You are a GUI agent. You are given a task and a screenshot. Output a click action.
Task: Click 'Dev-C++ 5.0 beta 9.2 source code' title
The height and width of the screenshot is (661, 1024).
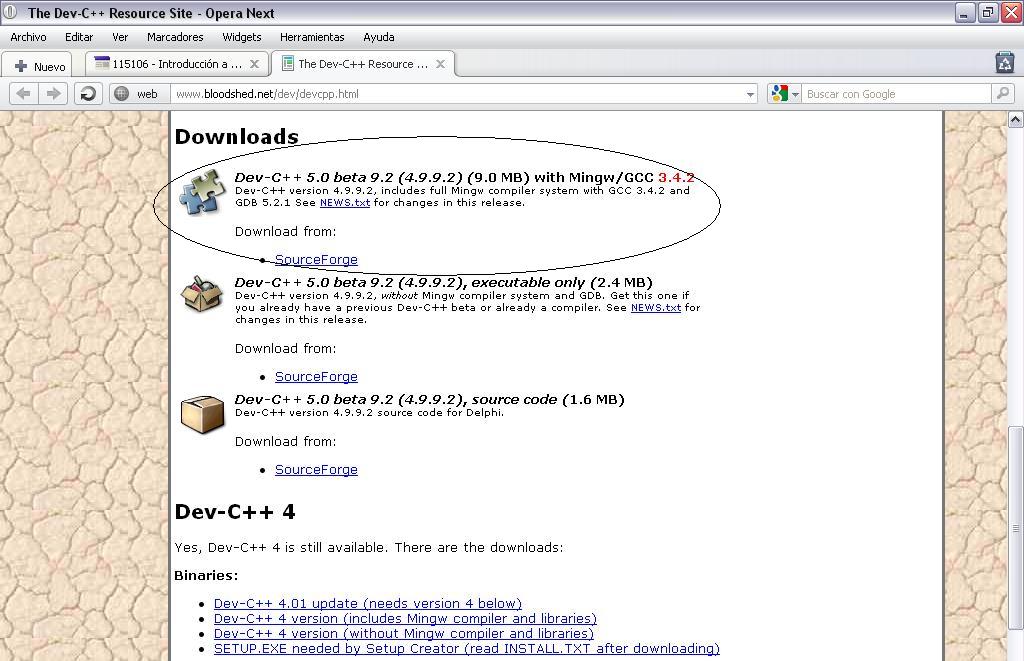tap(429, 400)
